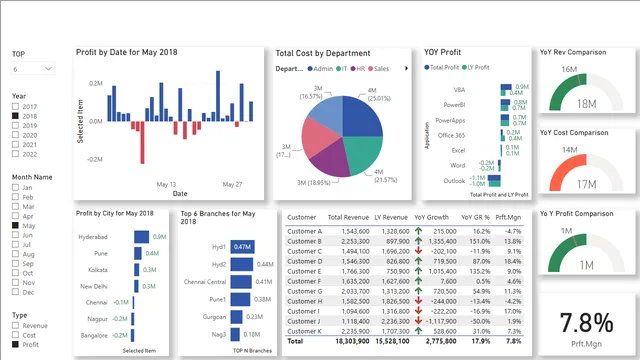Click Customer F growth up arrow
Viewport: 640px width, 360px height.
pos(418,281)
